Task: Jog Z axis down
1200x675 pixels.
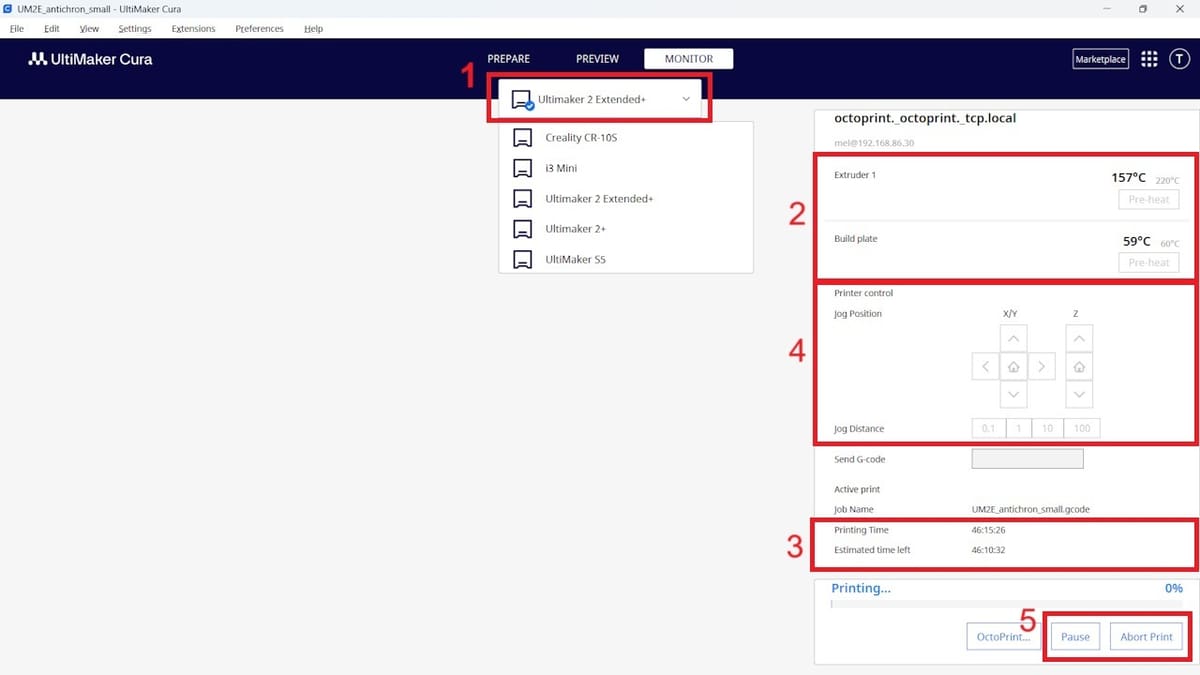Action: [1079, 395]
